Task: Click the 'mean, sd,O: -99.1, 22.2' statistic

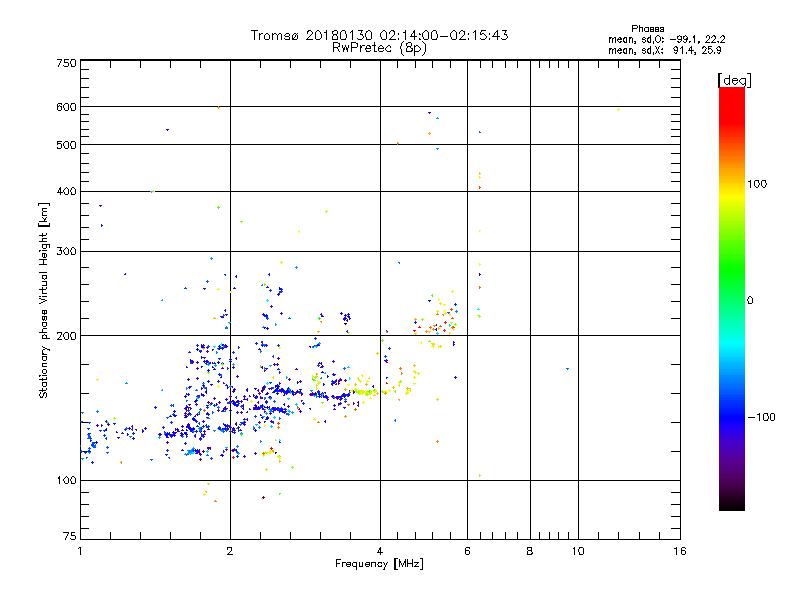Action: point(666,39)
